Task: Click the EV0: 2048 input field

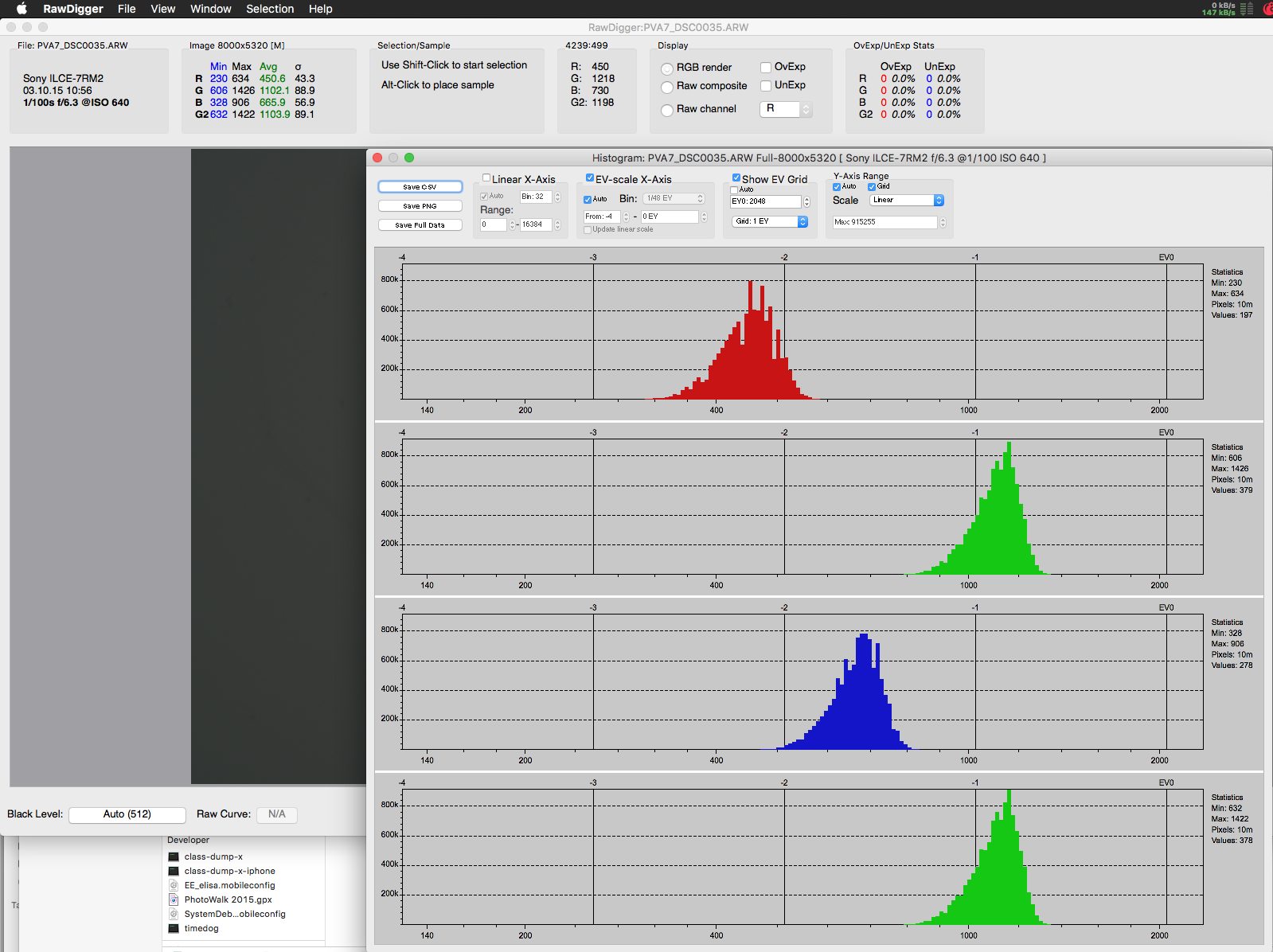Action: (766, 201)
